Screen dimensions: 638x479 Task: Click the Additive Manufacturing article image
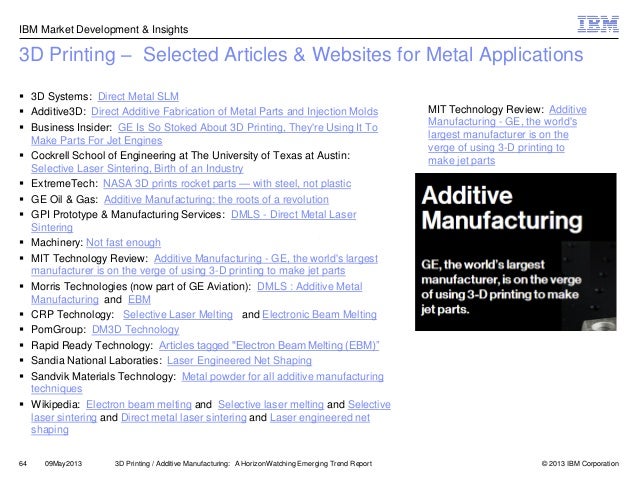516,252
